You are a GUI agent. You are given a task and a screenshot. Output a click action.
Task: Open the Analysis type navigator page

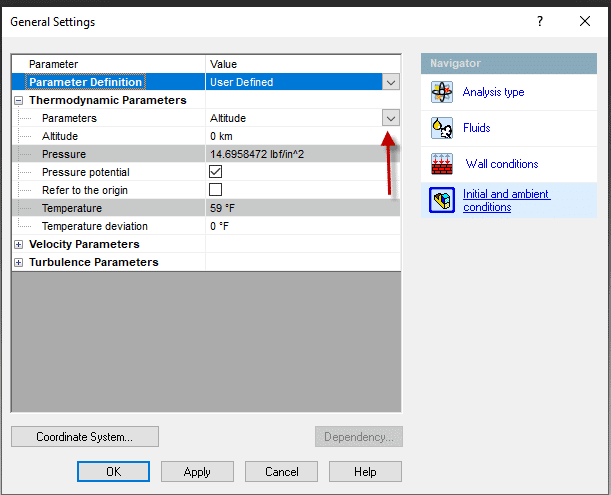[x=493, y=93]
